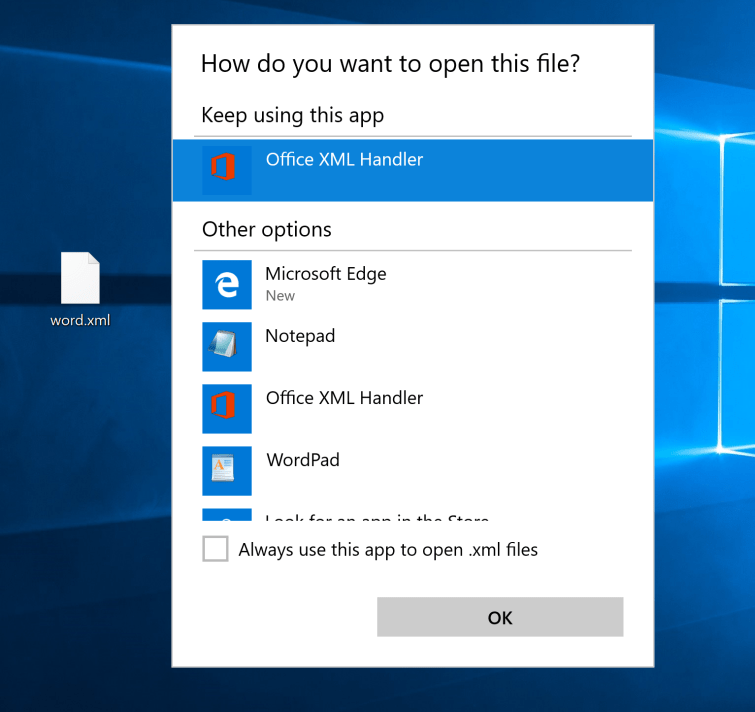The width and height of the screenshot is (755, 712).
Task: Click the Microsoft Edge icon
Action: coord(227,285)
